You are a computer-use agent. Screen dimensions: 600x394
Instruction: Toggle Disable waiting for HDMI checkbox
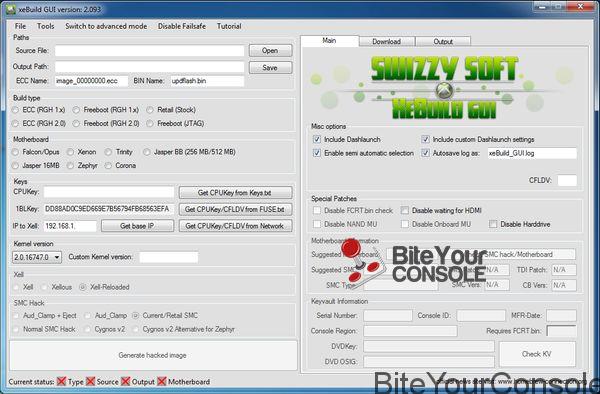pos(404,210)
